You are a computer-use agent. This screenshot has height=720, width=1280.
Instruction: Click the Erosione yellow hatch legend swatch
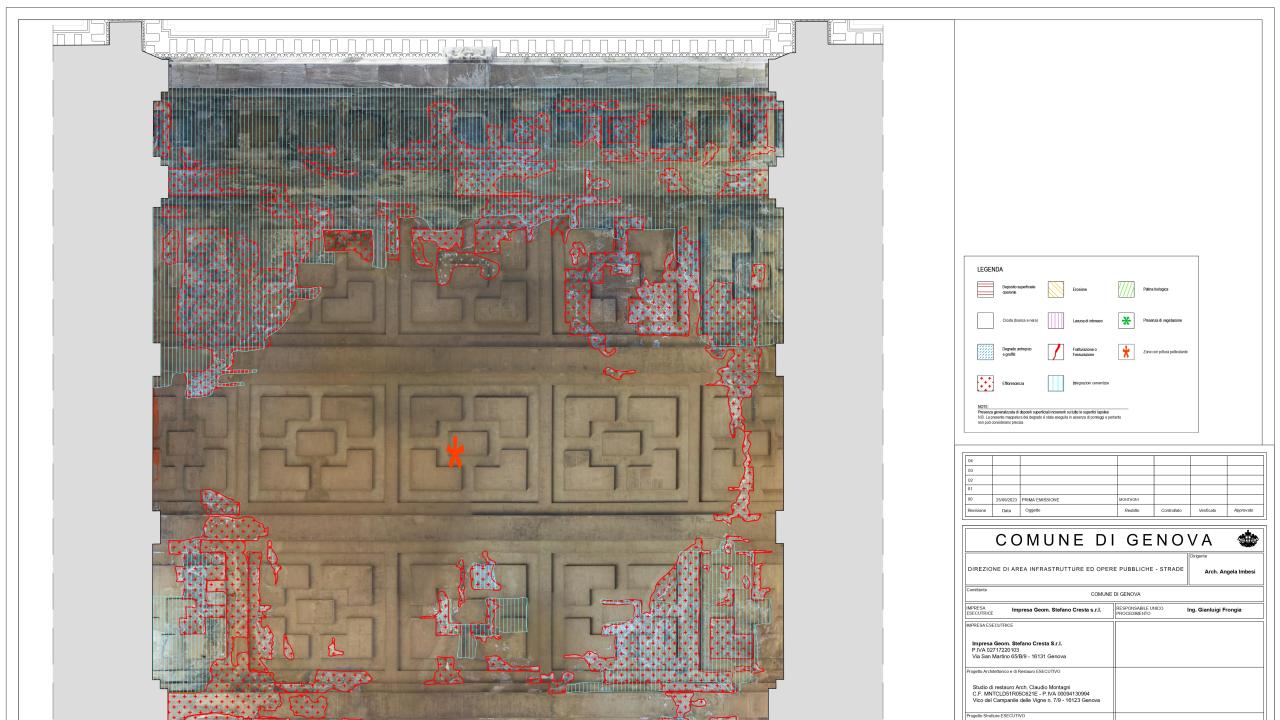(1056, 289)
